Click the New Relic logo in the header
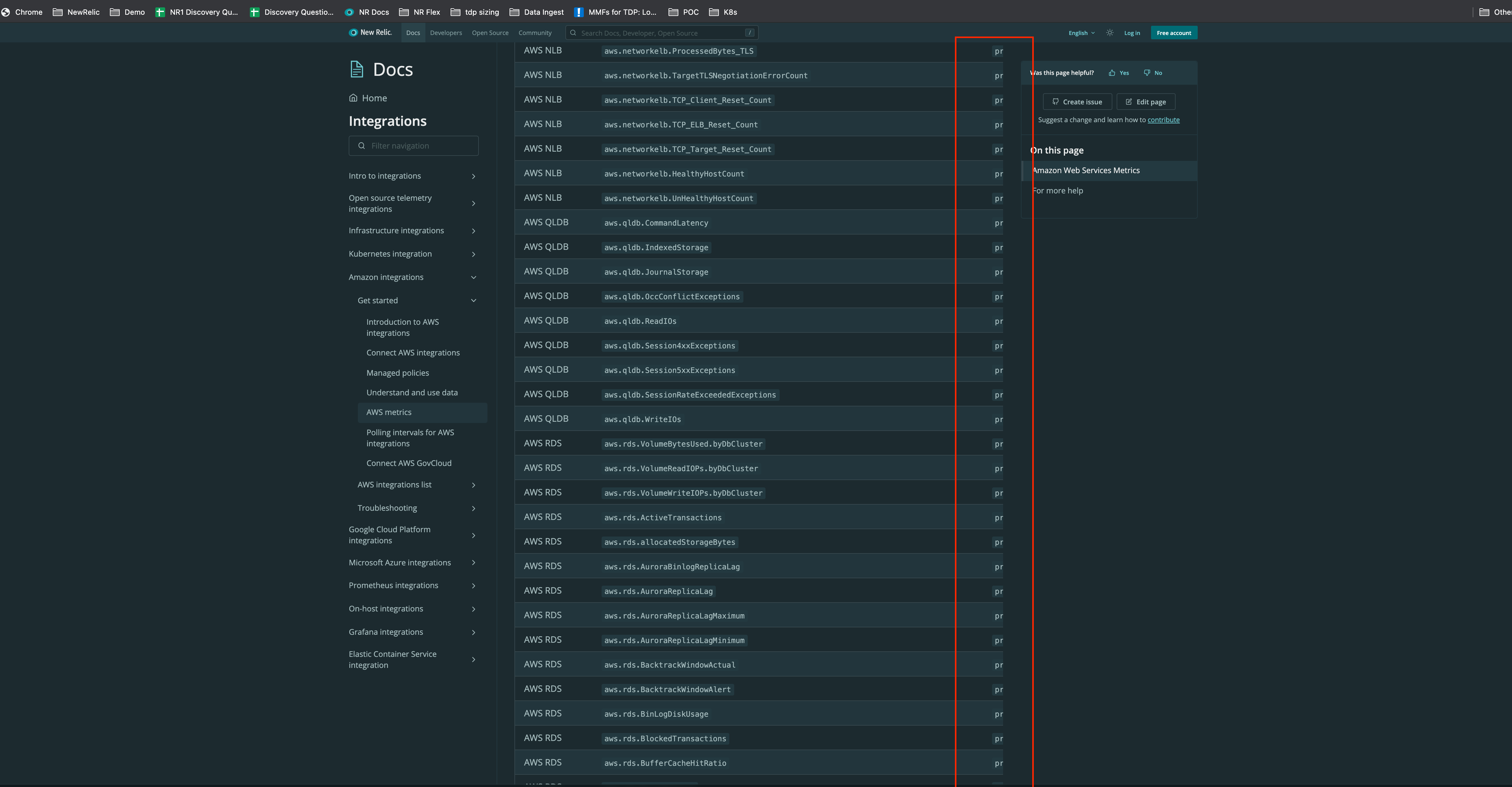Image resolution: width=1512 pixels, height=787 pixels. pos(370,33)
